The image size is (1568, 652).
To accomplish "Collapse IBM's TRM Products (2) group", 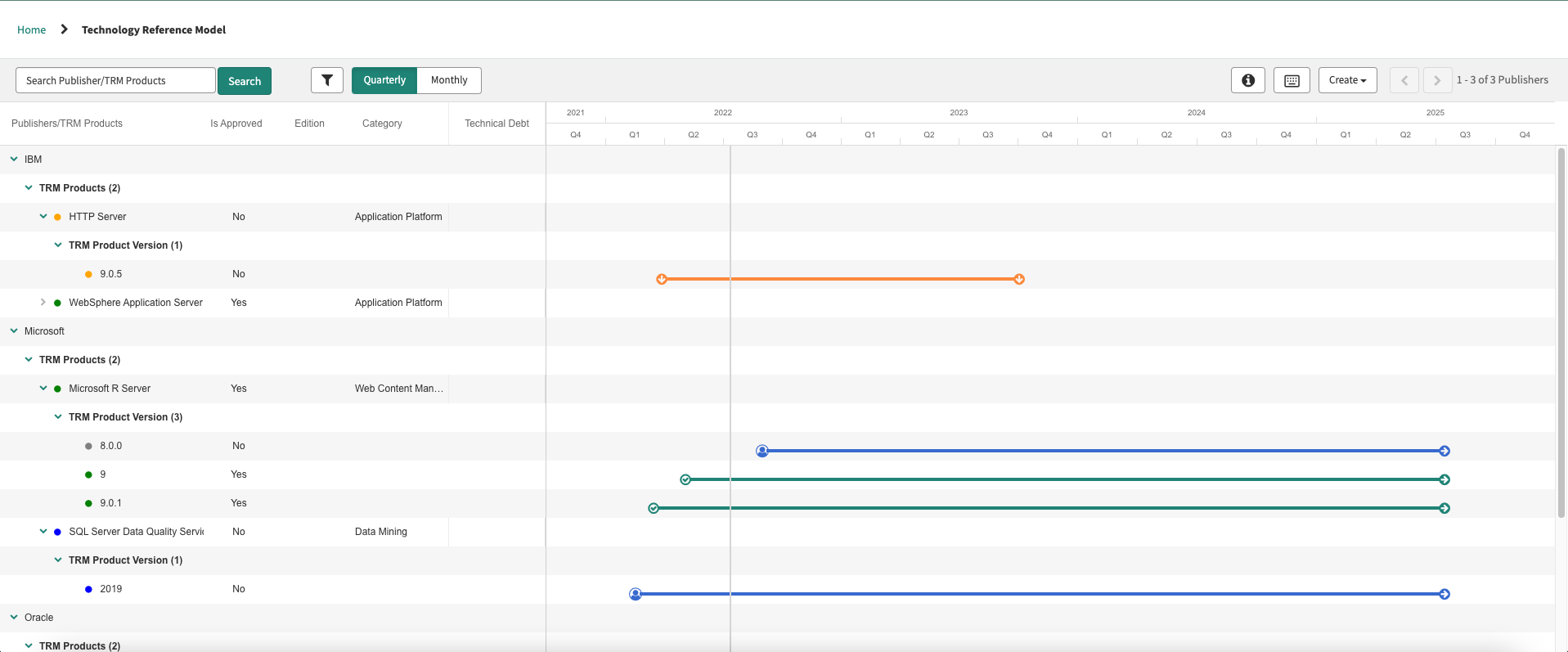I will (29, 187).
